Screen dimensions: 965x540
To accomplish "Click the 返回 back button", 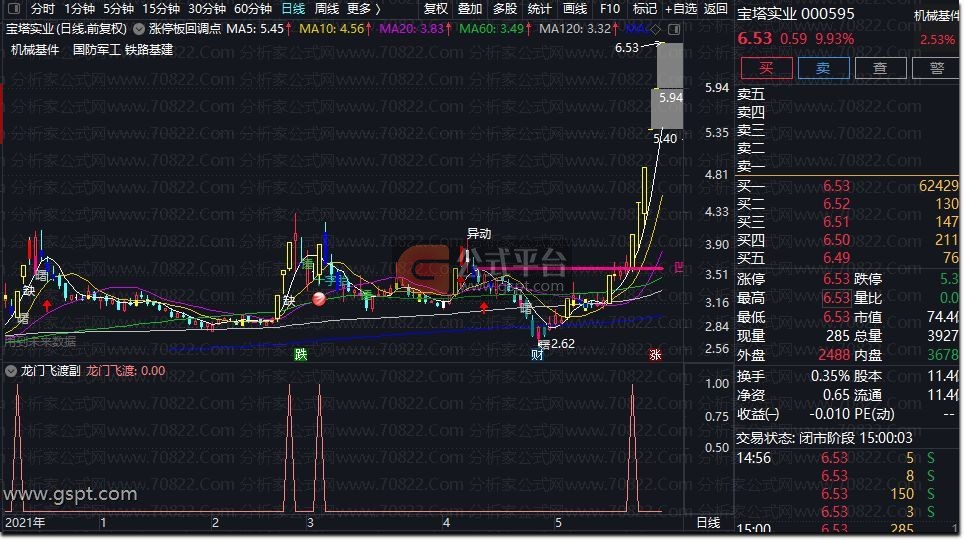I will (716, 9).
